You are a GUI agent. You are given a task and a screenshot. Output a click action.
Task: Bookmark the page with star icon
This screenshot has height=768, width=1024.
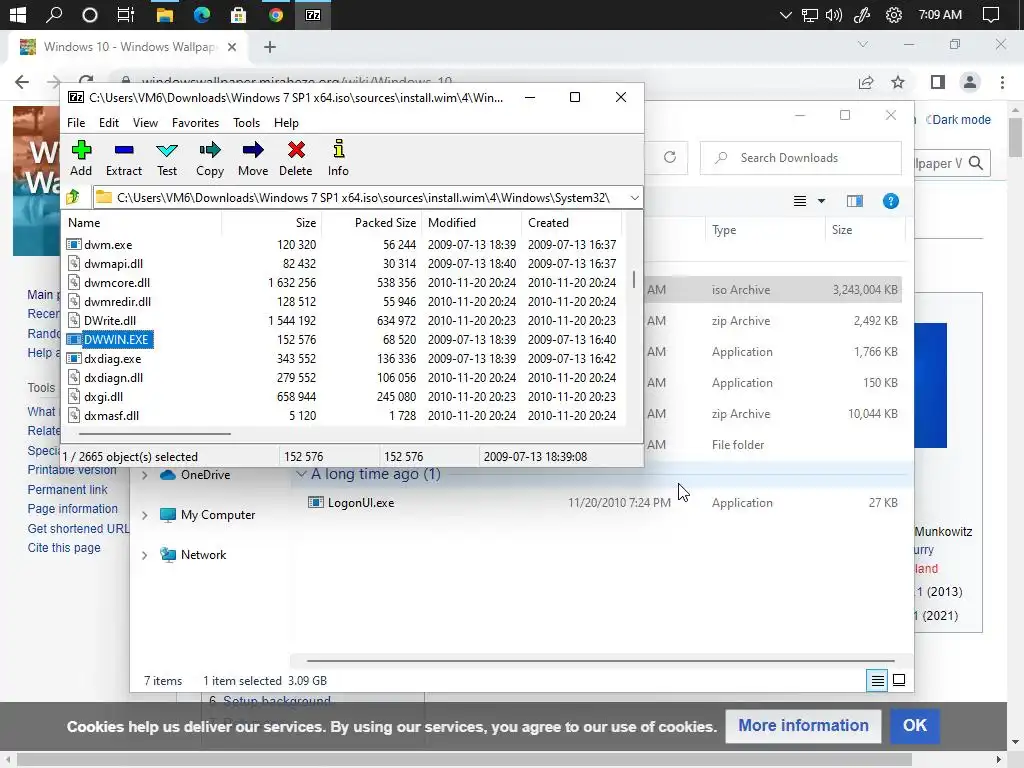[898, 82]
